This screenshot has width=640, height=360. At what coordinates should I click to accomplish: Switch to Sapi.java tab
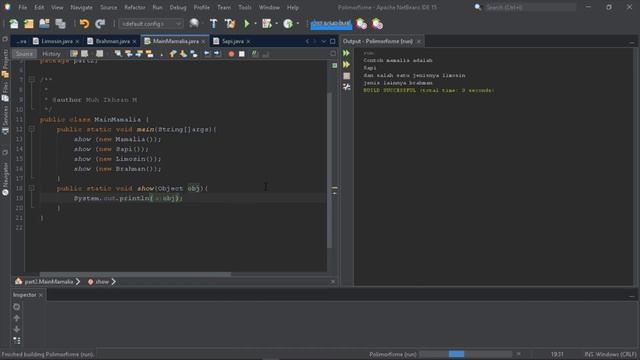233,41
